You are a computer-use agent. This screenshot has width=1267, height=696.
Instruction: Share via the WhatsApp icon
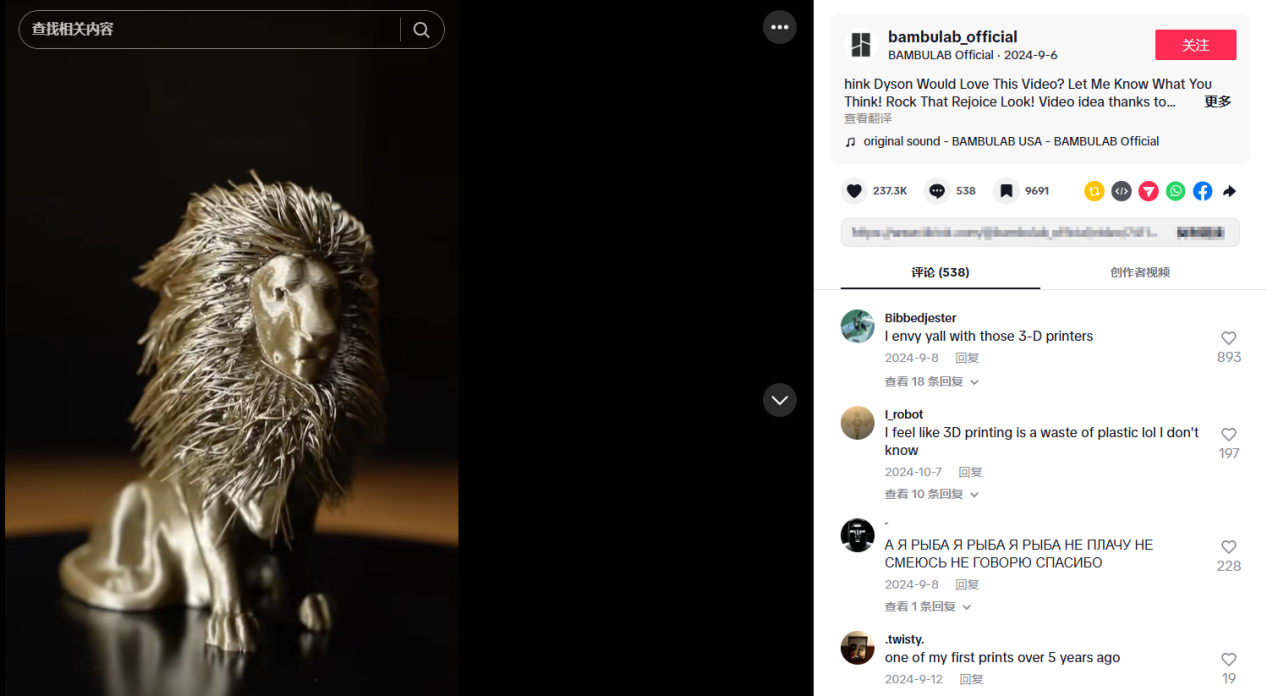tap(1175, 191)
